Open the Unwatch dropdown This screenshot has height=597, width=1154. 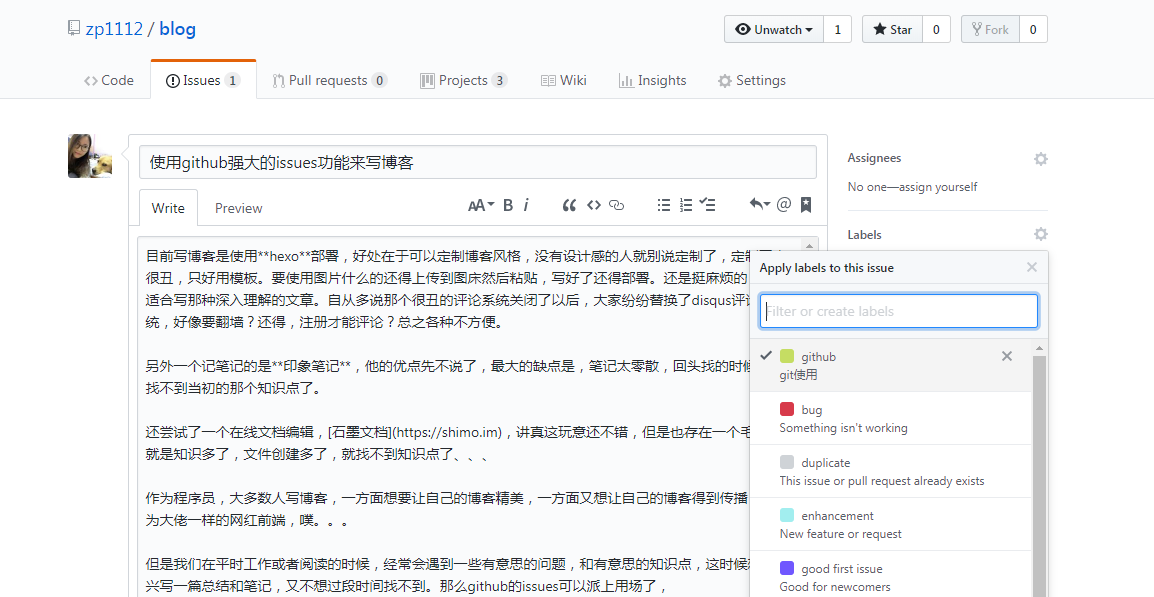coord(774,29)
